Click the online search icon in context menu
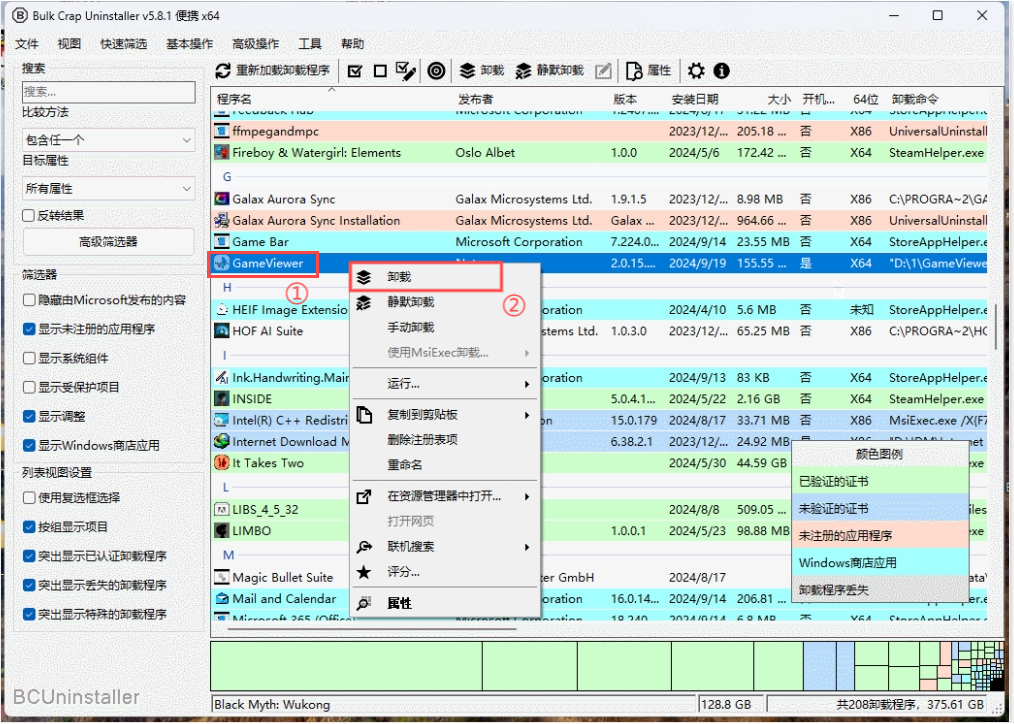1014x724 pixels. [x=364, y=547]
